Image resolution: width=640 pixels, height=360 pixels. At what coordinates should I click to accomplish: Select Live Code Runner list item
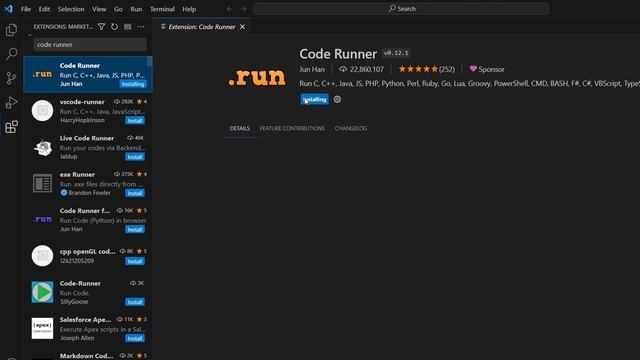pos(88,147)
